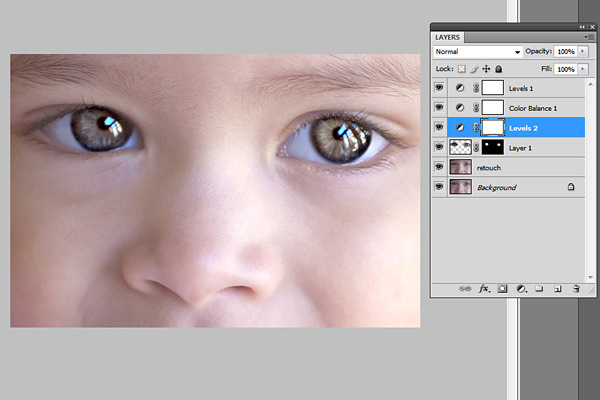Collapse Layers panel to icons
The image size is (600, 400).
(582, 27)
